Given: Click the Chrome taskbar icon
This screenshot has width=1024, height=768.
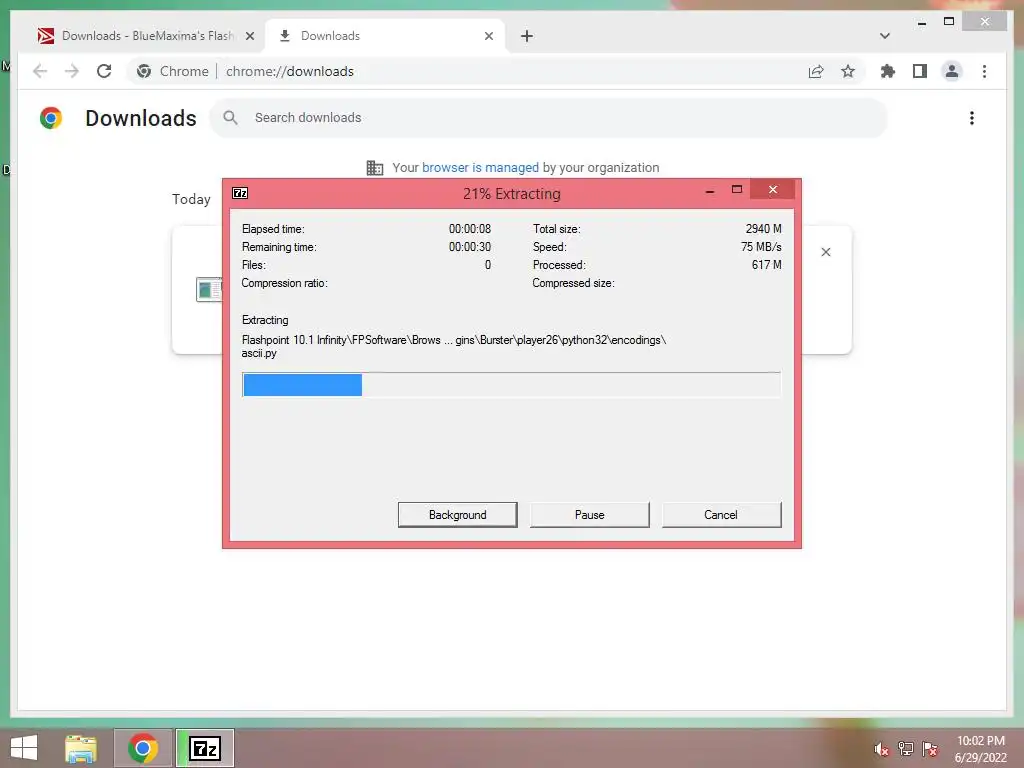Looking at the screenshot, I should pyautogui.click(x=143, y=748).
